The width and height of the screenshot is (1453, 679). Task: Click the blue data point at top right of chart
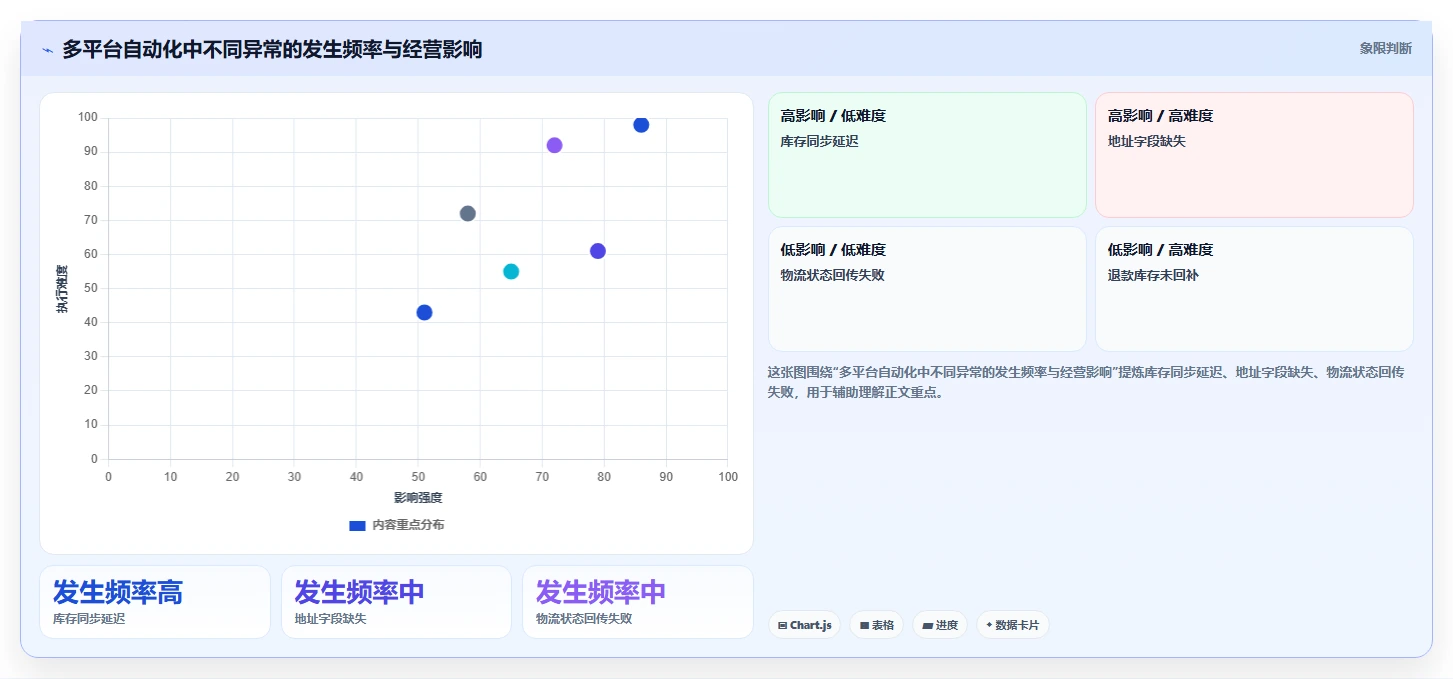tap(641, 125)
